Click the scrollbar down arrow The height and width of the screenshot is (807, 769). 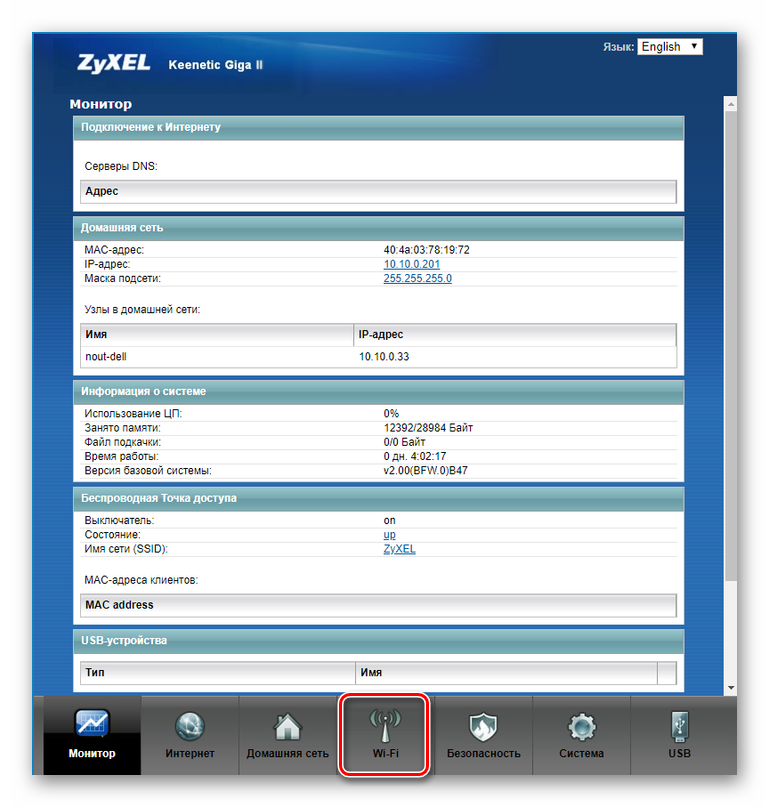click(730, 688)
